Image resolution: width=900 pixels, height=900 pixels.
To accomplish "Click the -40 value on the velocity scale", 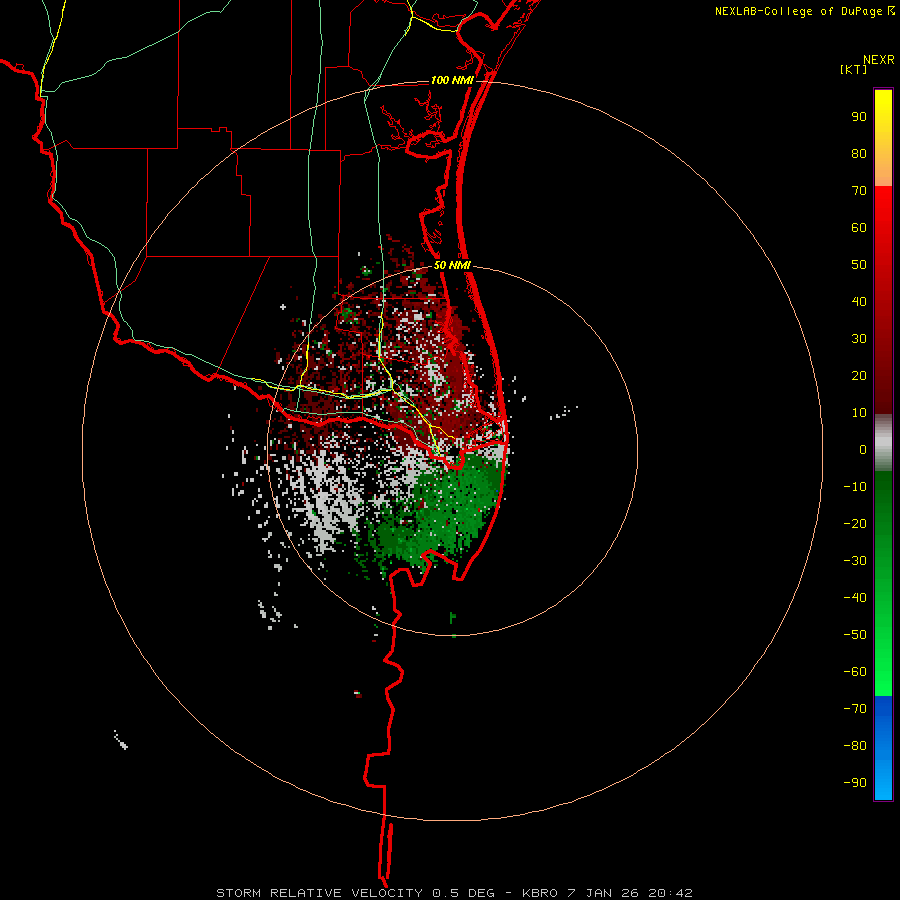I will click(855, 598).
